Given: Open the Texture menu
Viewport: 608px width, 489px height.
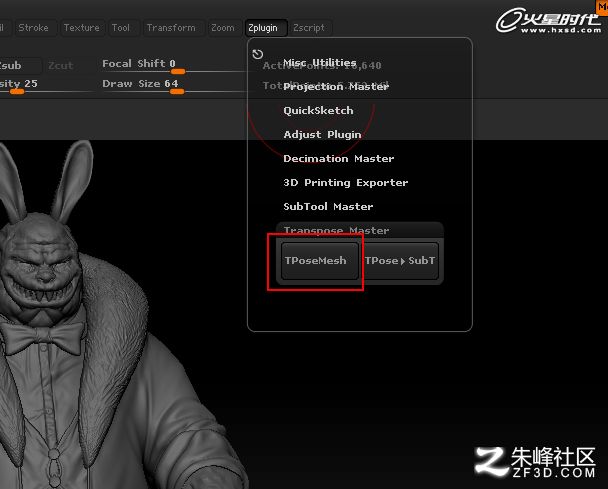Looking at the screenshot, I should pos(81,28).
